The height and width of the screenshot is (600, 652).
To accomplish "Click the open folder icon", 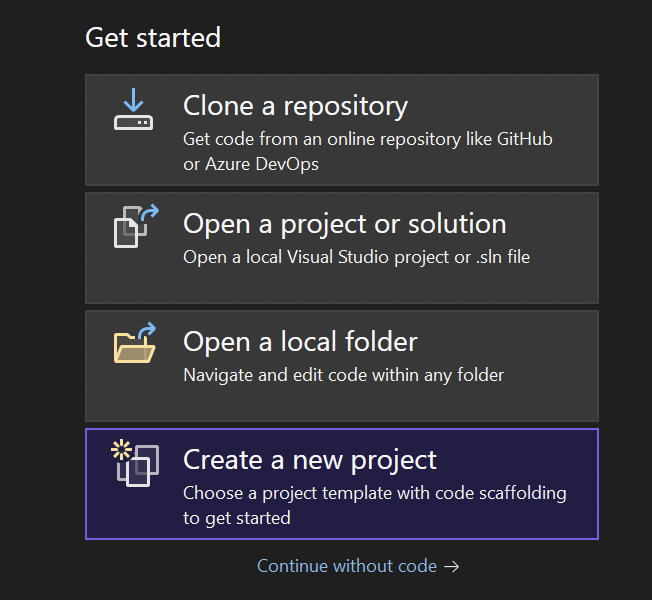I will click(134, 343).
